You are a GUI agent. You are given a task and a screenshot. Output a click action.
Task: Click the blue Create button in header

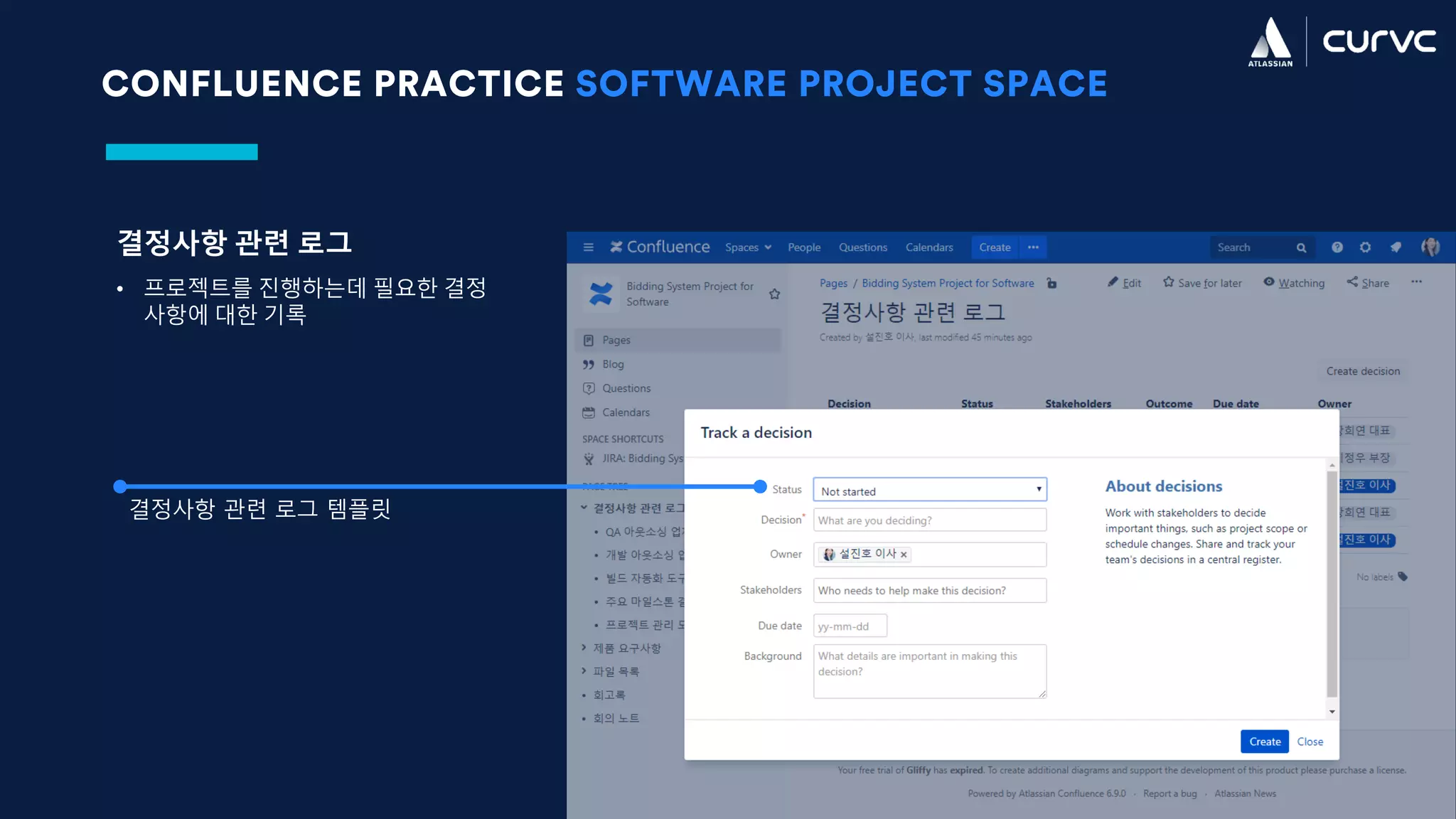point(995,247)
